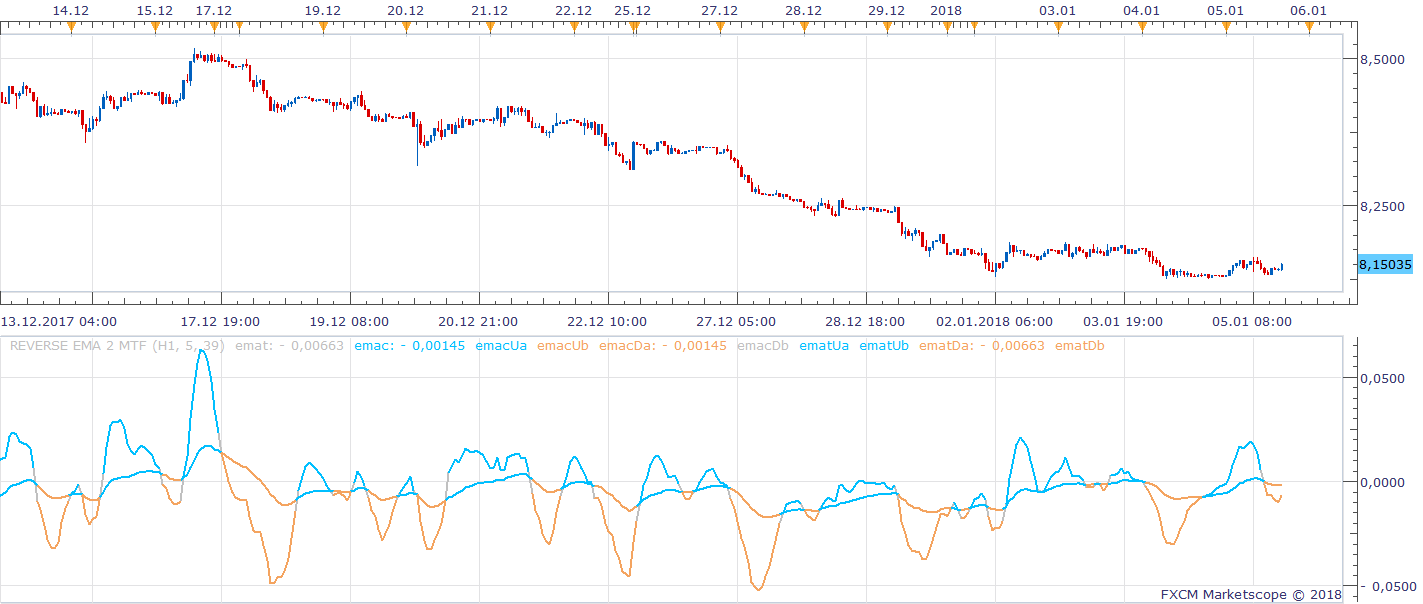Screen dimensions: 1423x604
Task: Select the REVERSE EMA 2 MTF indicator title
Action: (x=118, y=346)
